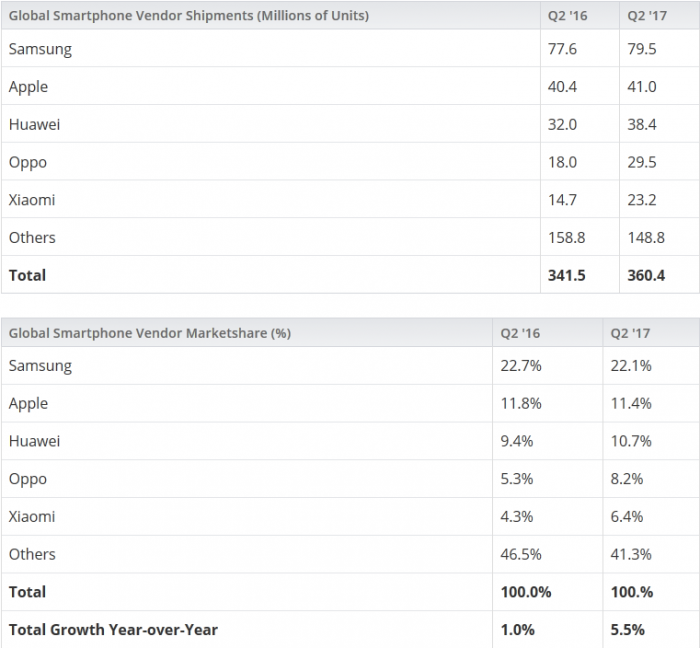
Task: Click Xiaomi's 6.4% marketshare cell
Action: pyautogui.click(x=628, y=516)
